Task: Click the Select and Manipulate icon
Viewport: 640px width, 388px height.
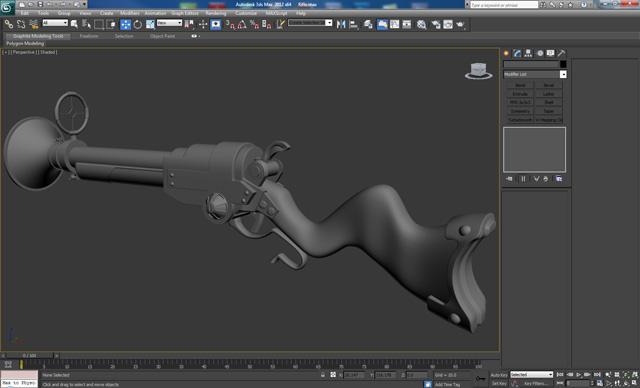Action: point(203,24)
